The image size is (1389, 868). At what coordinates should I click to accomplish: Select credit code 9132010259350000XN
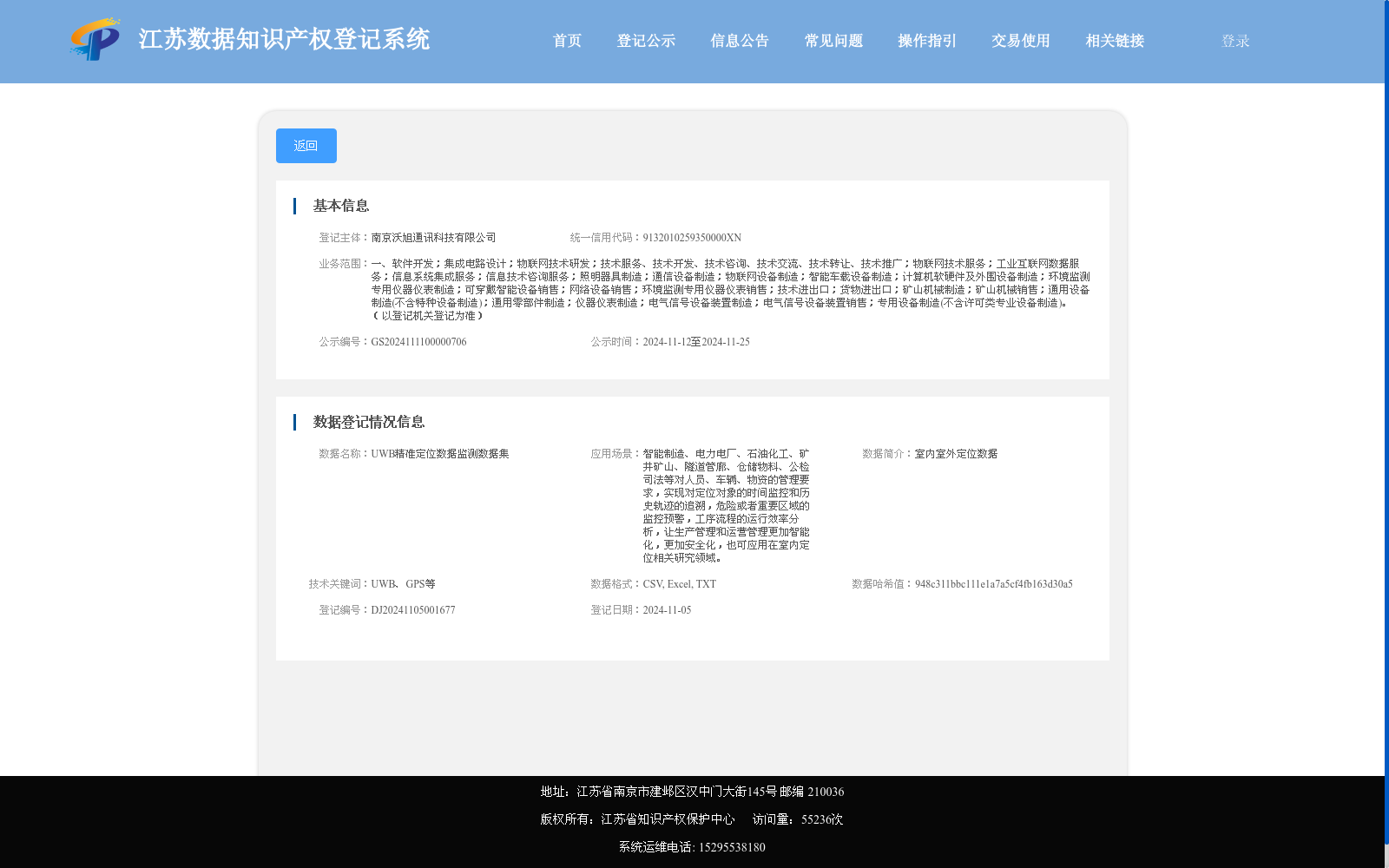(x=692, y=238)
